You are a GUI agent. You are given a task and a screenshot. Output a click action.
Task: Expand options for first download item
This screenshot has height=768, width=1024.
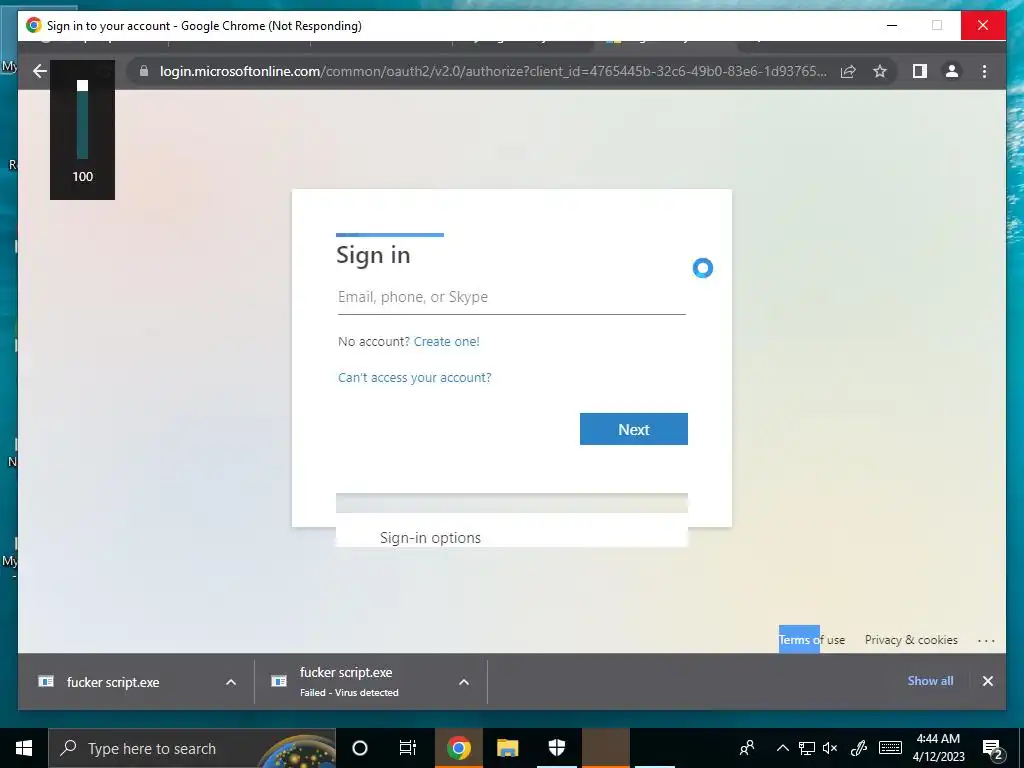click(x=231, y=682)
